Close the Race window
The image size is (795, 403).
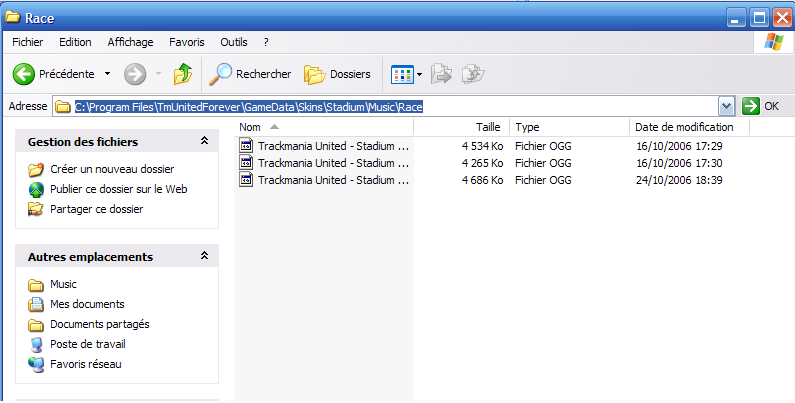click(x=782, y=18)
